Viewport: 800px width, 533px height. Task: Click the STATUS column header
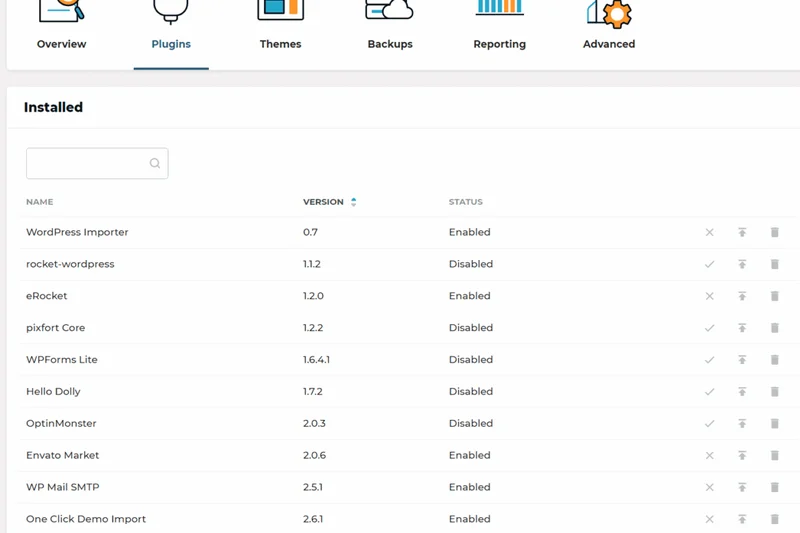click(x=465, y=202)
